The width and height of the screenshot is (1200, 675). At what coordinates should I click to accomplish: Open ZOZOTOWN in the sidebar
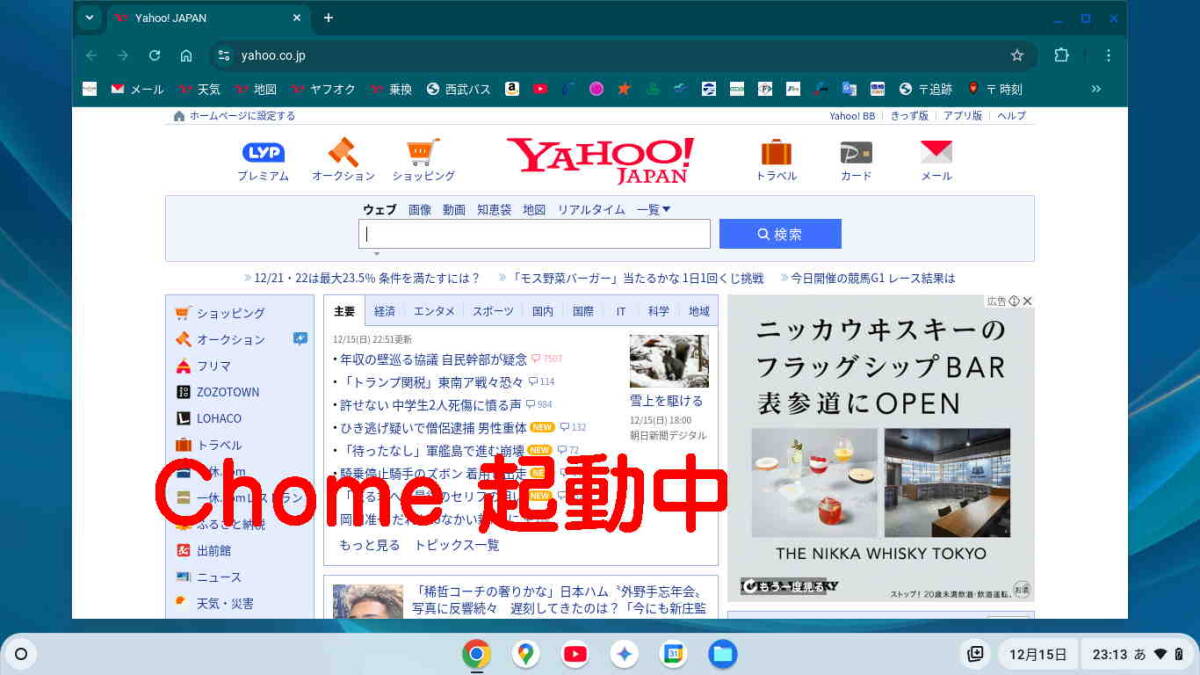(227, 392)
